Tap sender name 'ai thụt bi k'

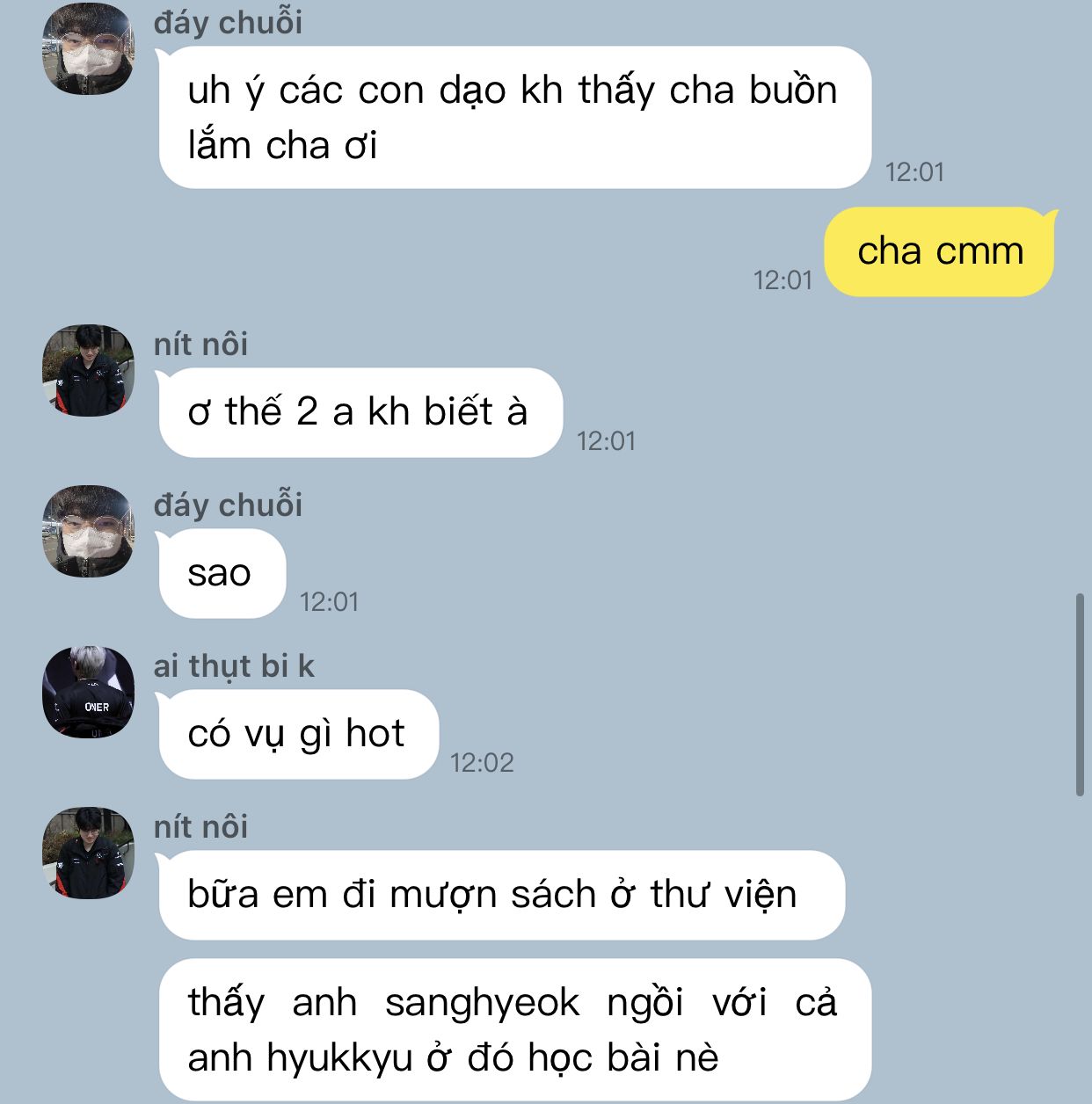[234, 666]
